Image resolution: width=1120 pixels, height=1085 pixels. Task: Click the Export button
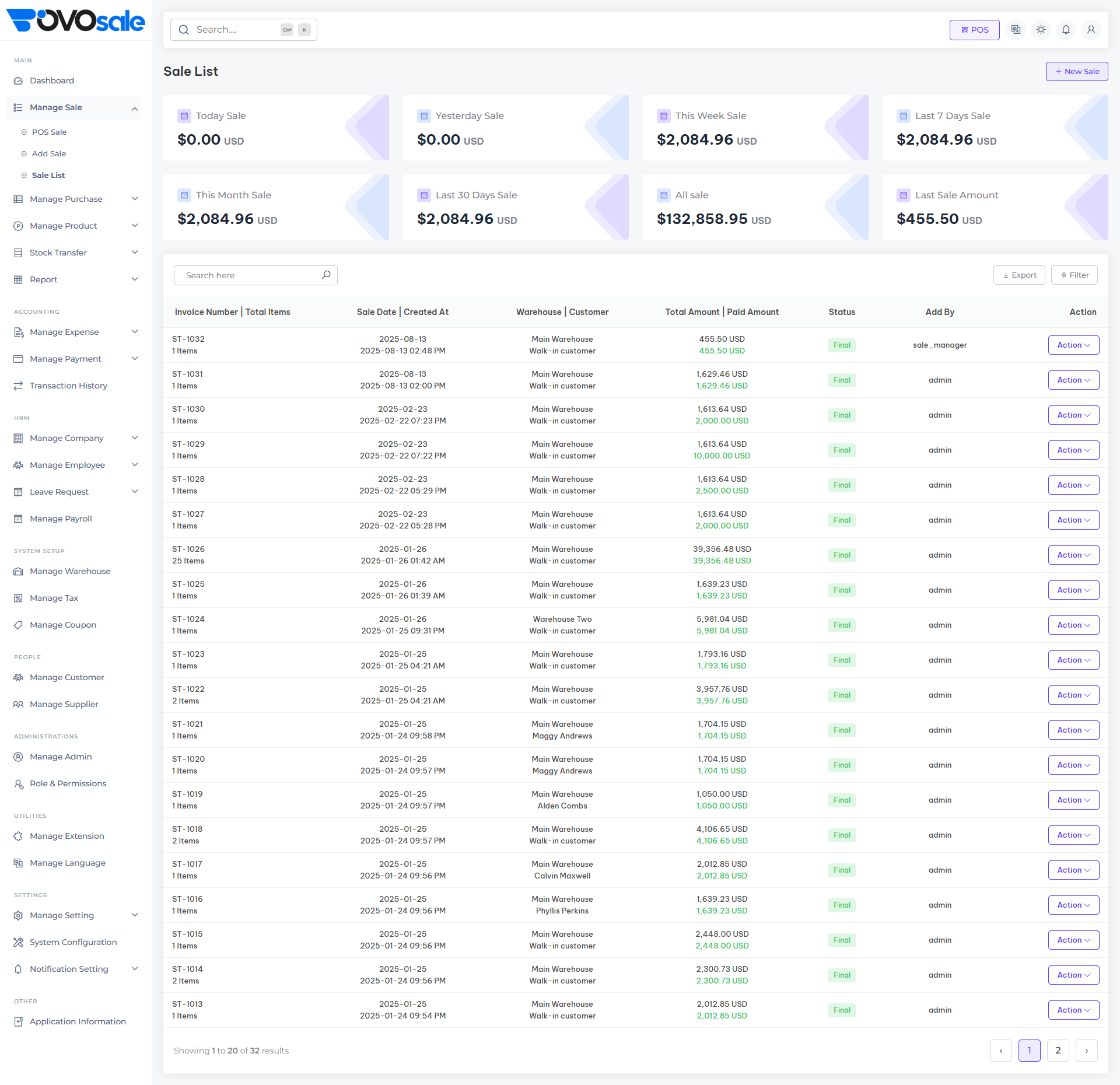point(1019,275)
